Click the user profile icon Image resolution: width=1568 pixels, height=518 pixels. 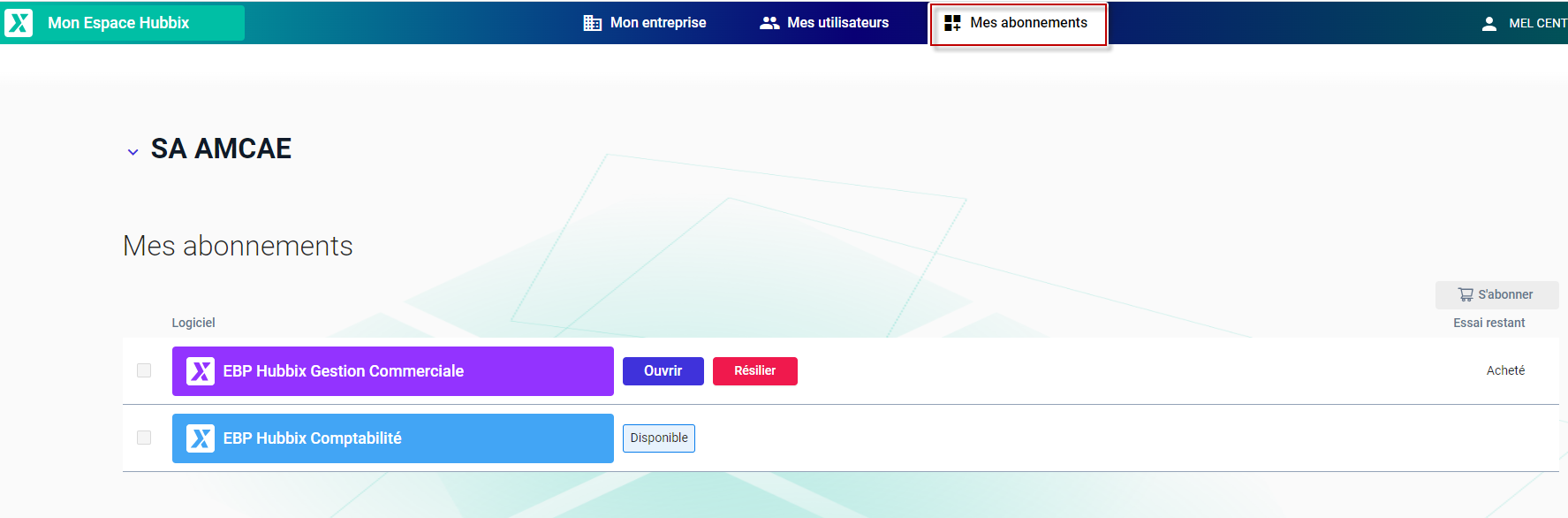[1489, 24]
